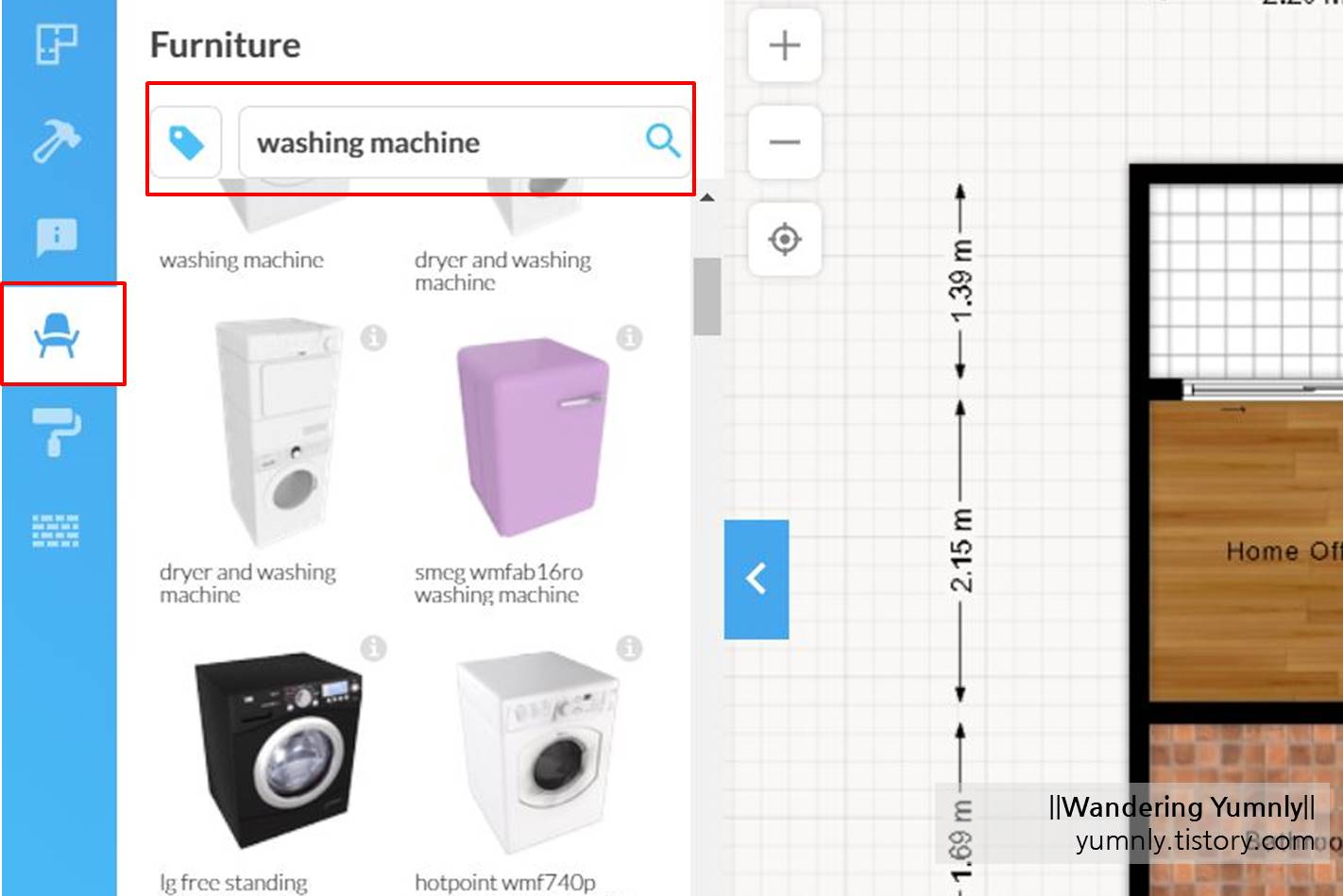Show info for hotpoint wmf740p washer

click(x=629, y=648)
